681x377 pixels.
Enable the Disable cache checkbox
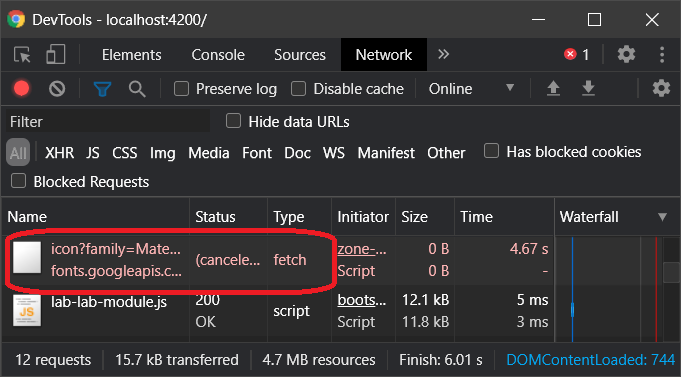tap(298, 89)
